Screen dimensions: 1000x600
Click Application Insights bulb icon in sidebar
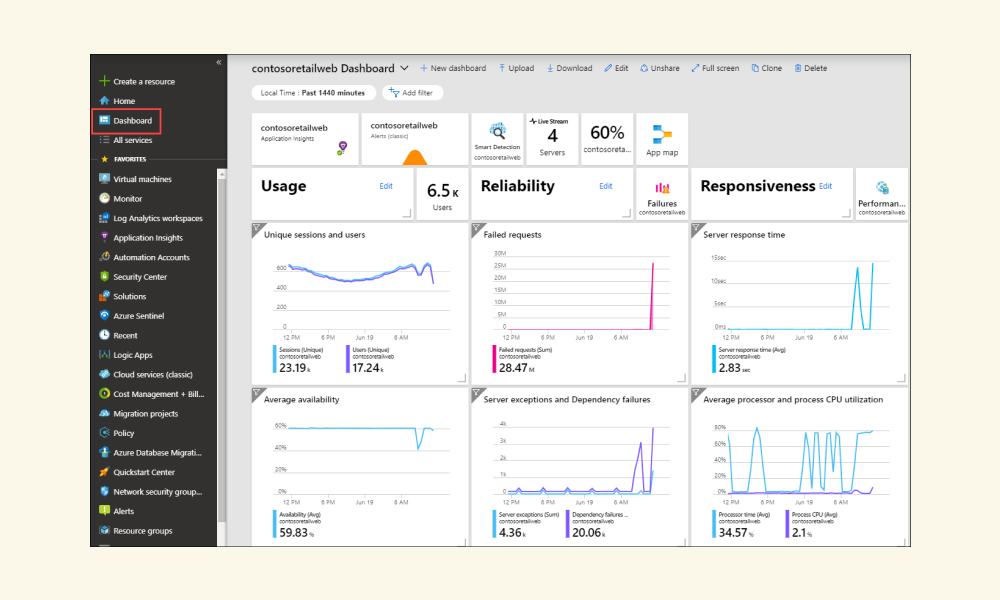coord(105,237)
